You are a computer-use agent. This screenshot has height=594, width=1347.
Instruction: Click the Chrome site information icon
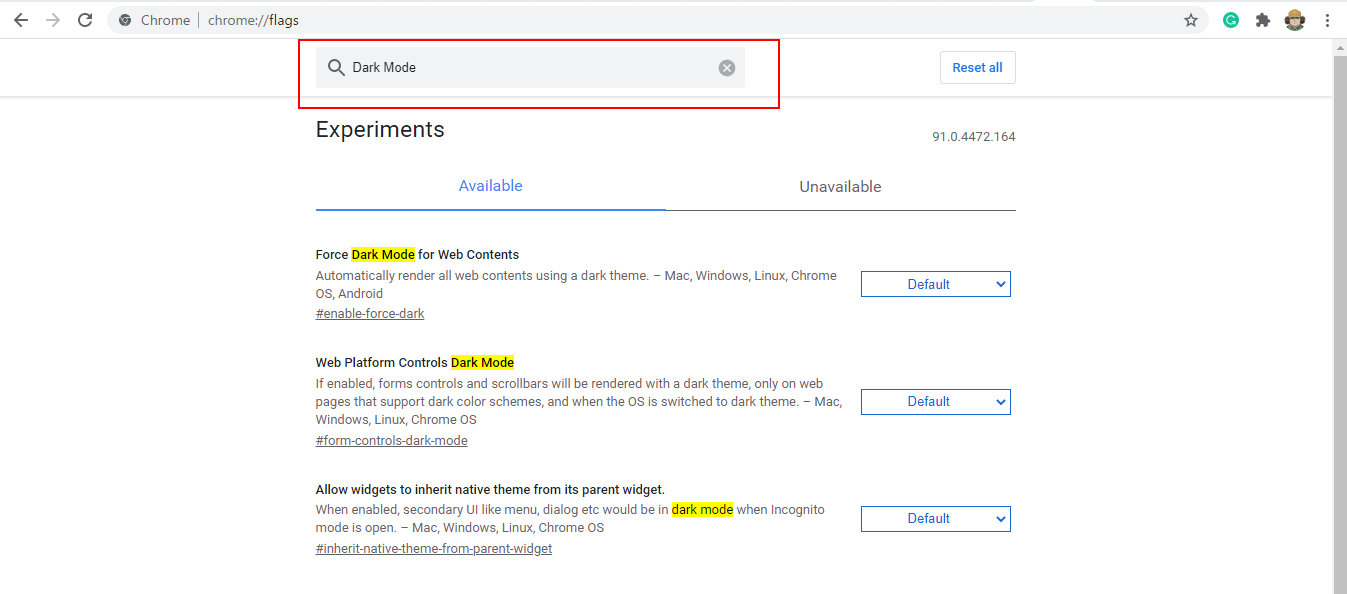[x=125, y=19]
